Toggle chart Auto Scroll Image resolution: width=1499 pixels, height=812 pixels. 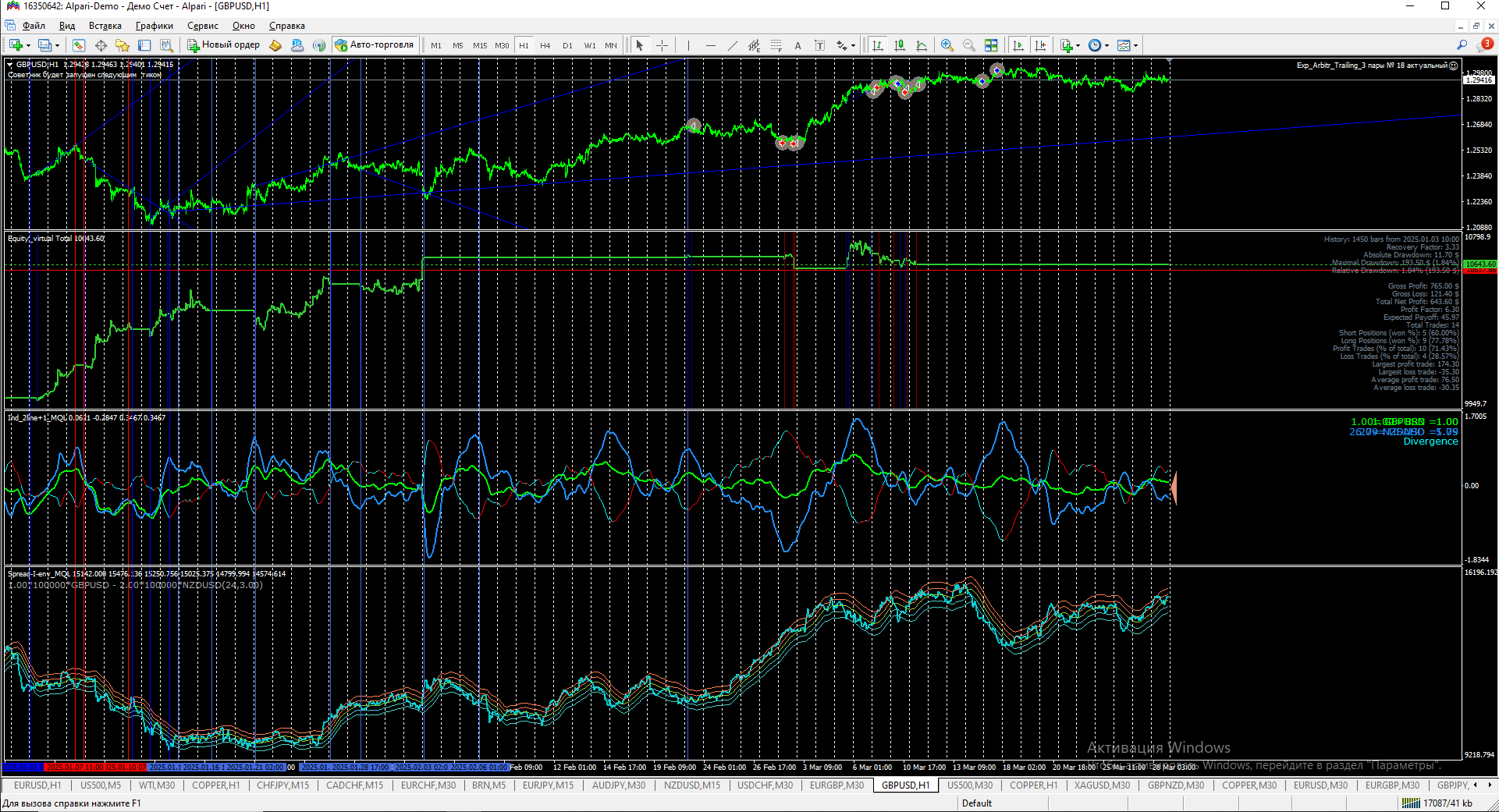1018,45
